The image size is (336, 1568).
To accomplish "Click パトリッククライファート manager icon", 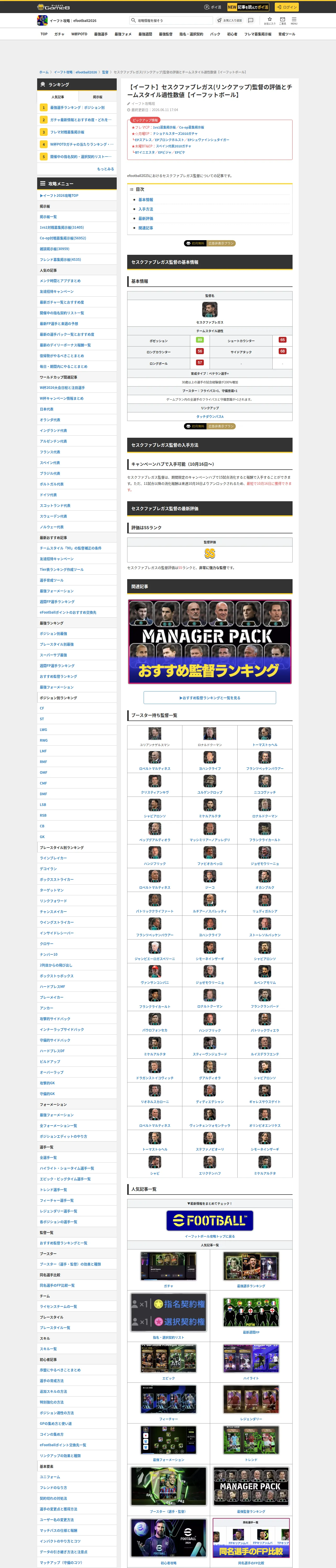I will (155, 900).
